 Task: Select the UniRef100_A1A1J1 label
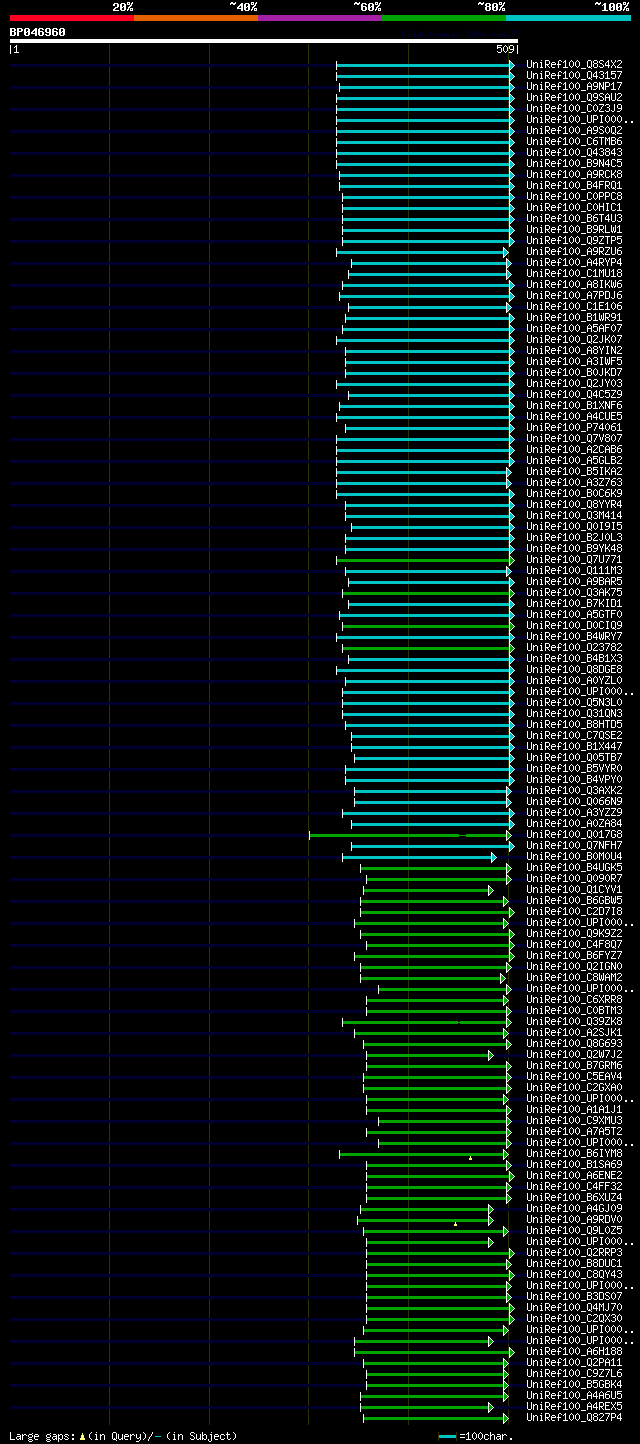pos(575,1109)
